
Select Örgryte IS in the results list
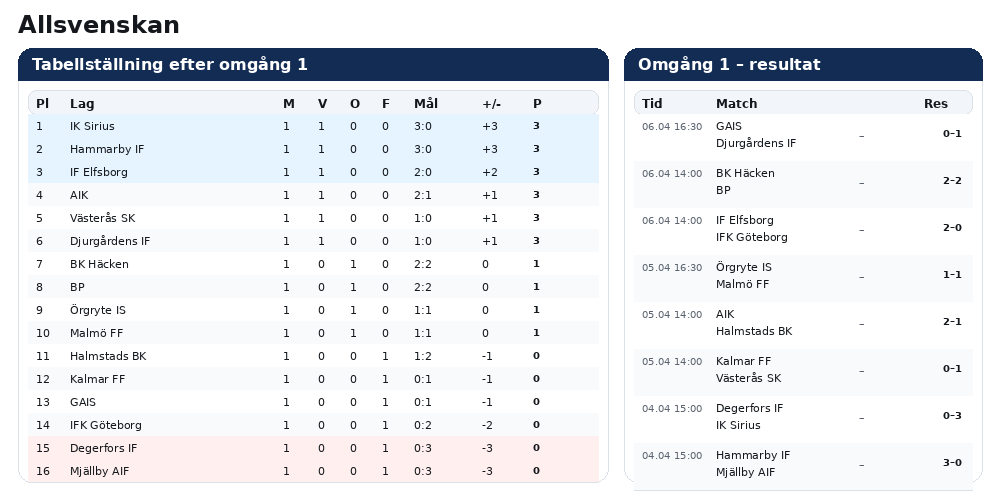coord(743,267)
